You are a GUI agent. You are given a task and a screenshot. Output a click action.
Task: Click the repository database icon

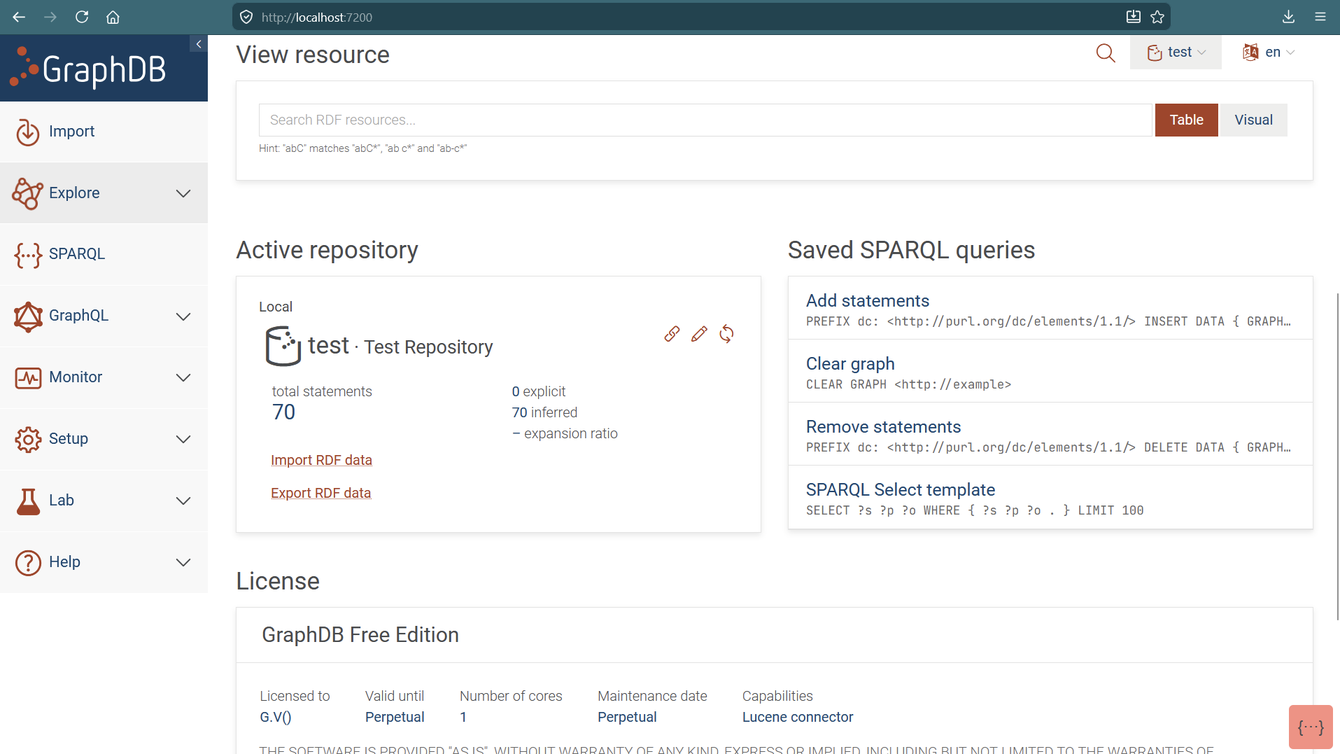click(x=283, y=346)
